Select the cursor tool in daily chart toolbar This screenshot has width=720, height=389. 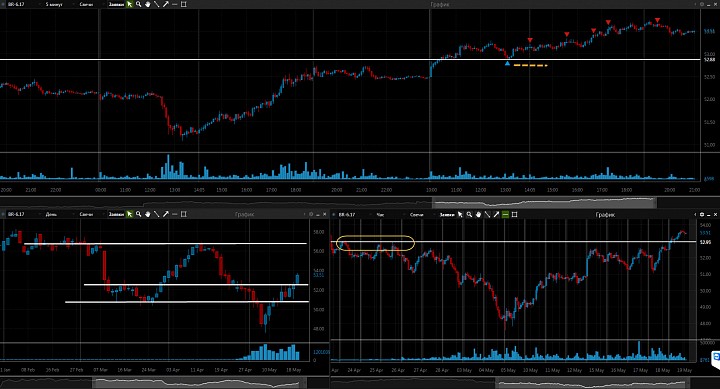(x=129, y=214)
